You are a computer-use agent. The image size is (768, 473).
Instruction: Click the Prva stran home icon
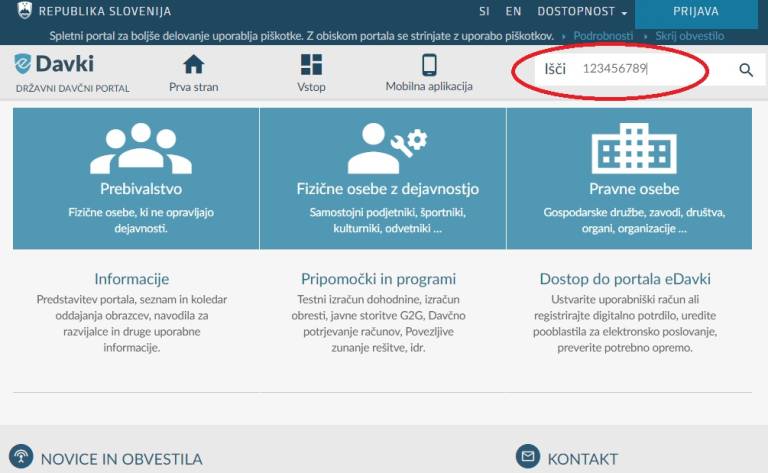193,64
